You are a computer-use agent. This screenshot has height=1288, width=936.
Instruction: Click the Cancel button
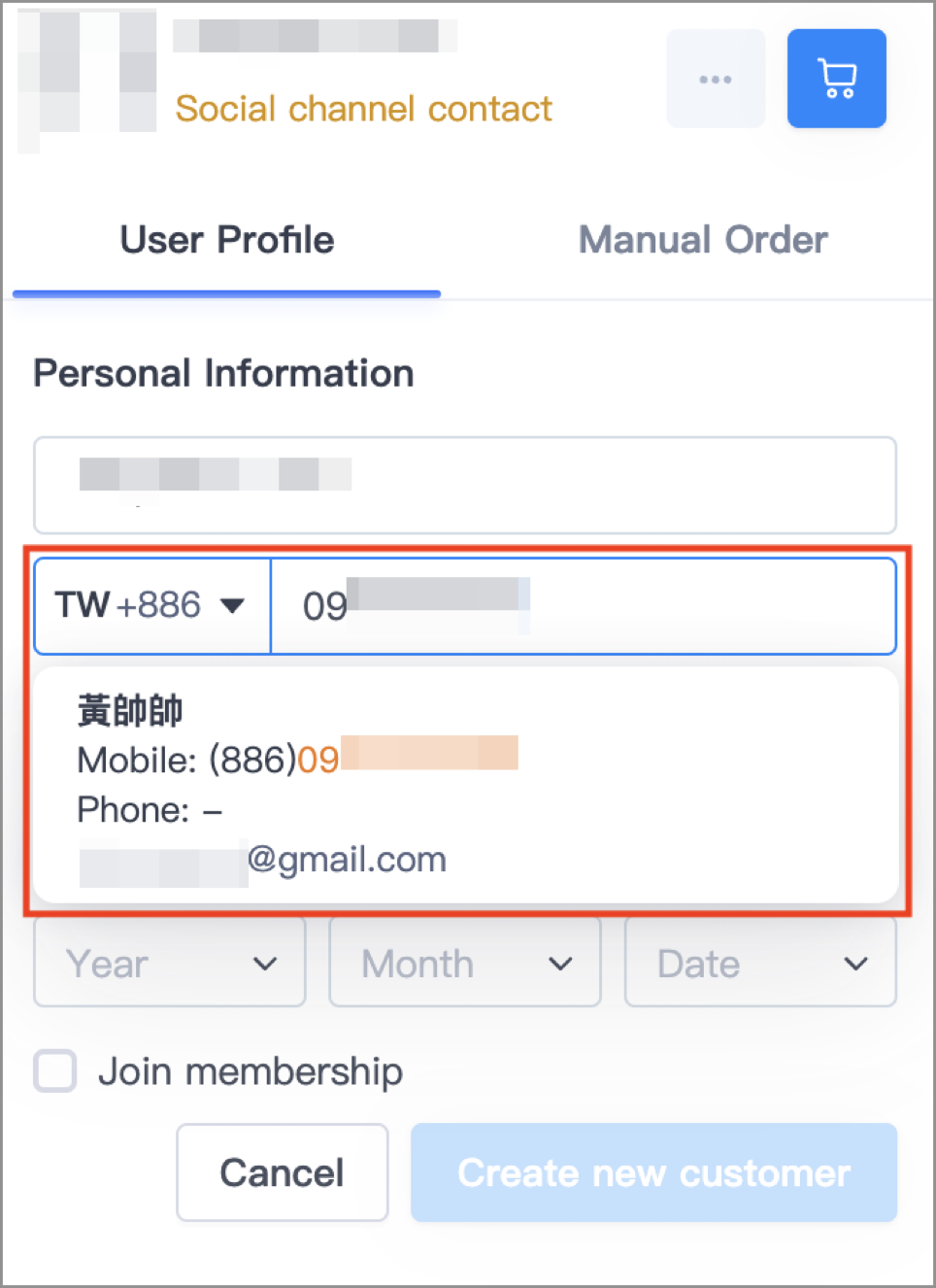click(x=283, y=1172)
